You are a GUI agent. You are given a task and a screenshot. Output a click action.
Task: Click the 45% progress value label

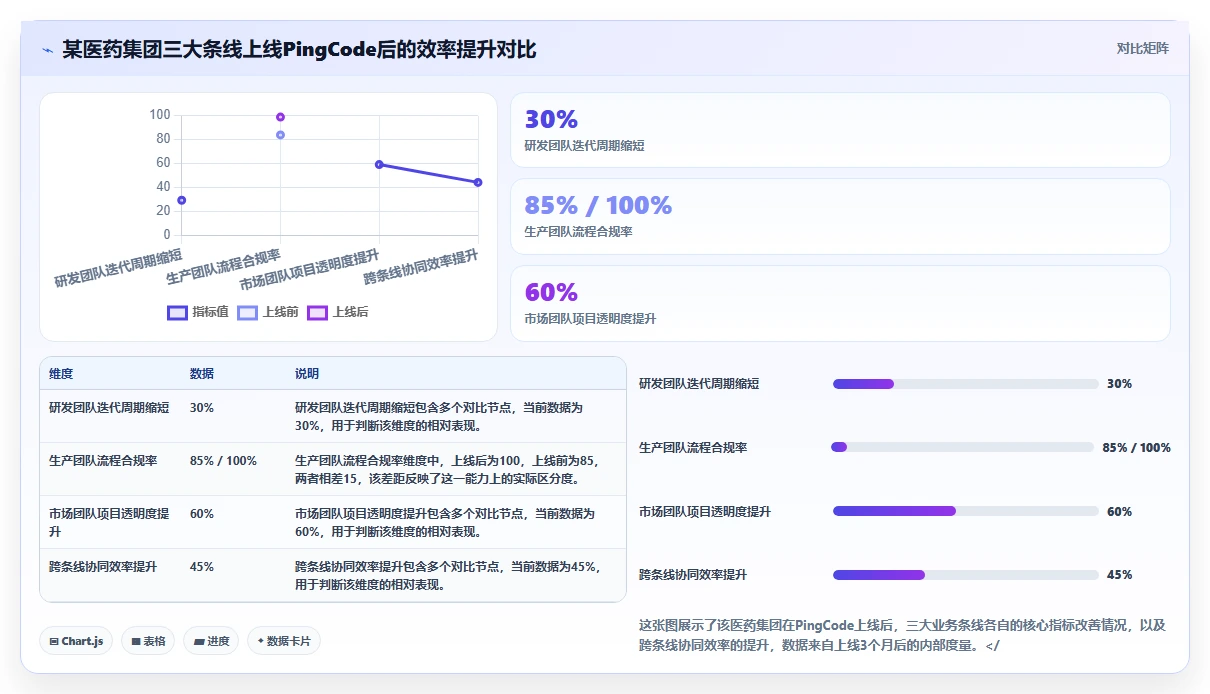1119,575
